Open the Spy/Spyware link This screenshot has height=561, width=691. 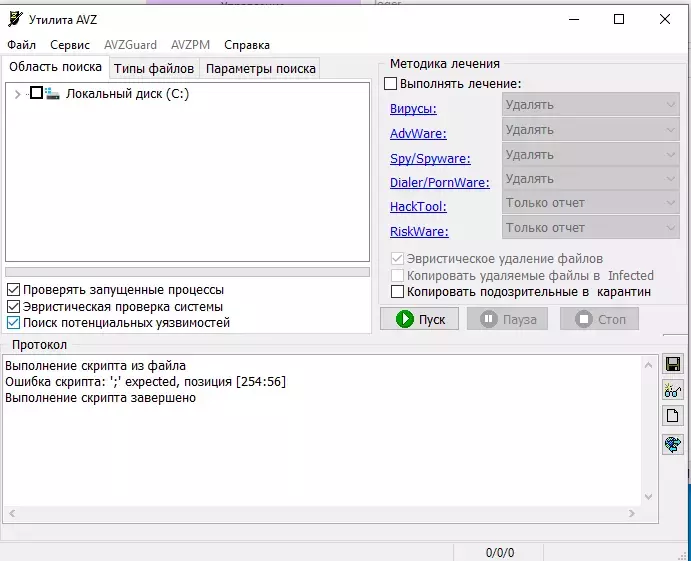click(x=430, y=159)
